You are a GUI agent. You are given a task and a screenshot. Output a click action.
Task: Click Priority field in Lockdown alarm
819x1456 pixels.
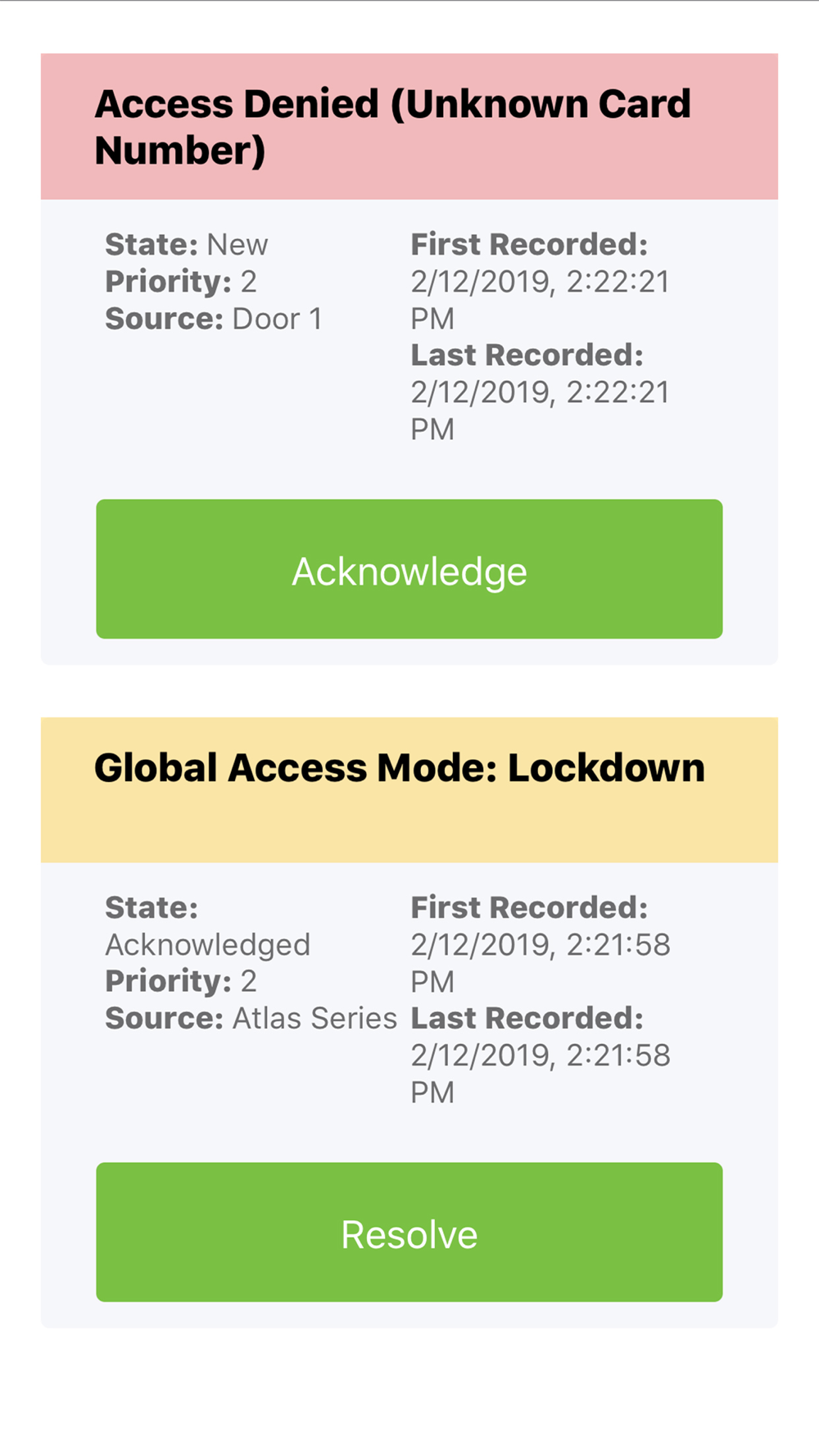click(180, 981)
